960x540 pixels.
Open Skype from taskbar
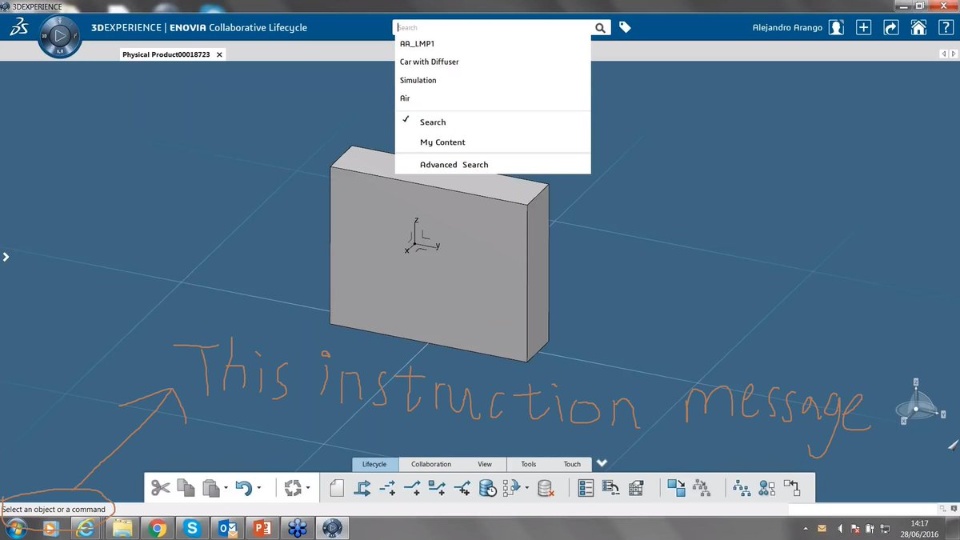[x=192, y=528]
